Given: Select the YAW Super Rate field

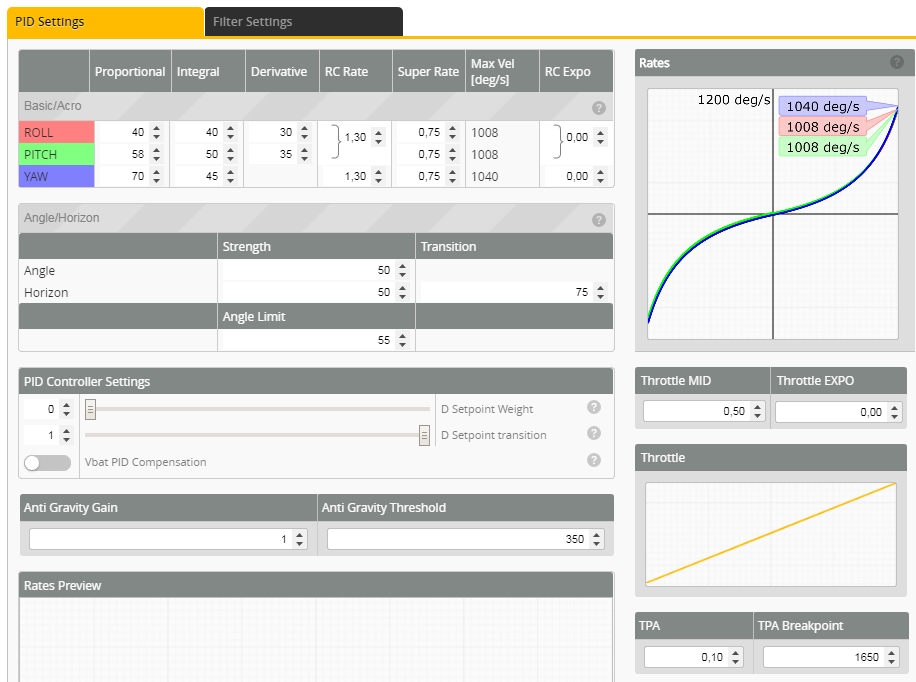Looking at the screenshot, I should click(x=428, y=176).
